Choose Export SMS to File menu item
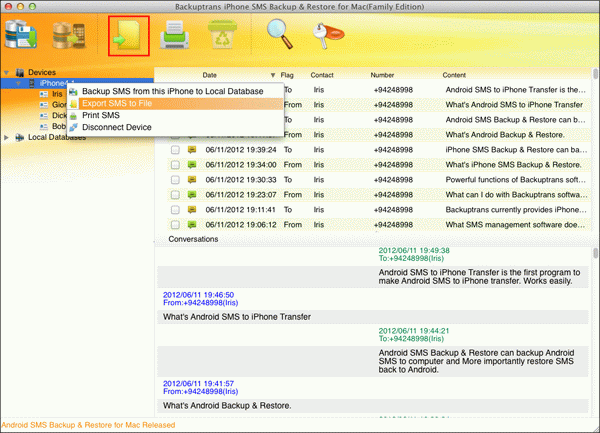 coord(175,103)
